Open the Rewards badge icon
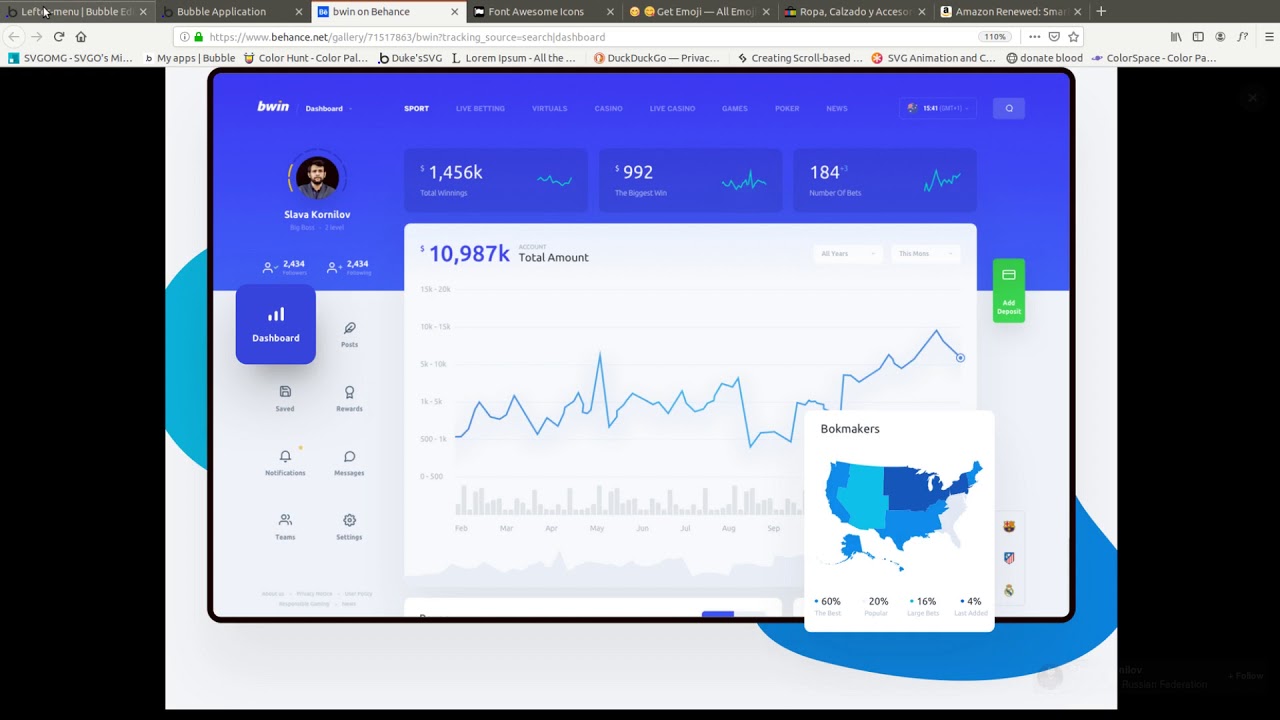The height and width of the screenshot is (720, 1280). point(349,392)
